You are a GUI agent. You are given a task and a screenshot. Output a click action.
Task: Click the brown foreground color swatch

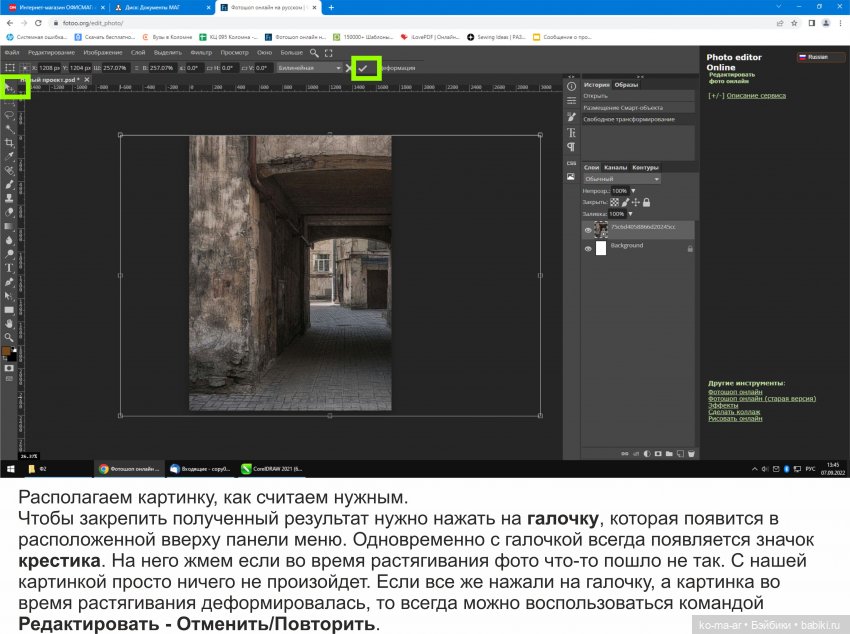tap(8, 351)
